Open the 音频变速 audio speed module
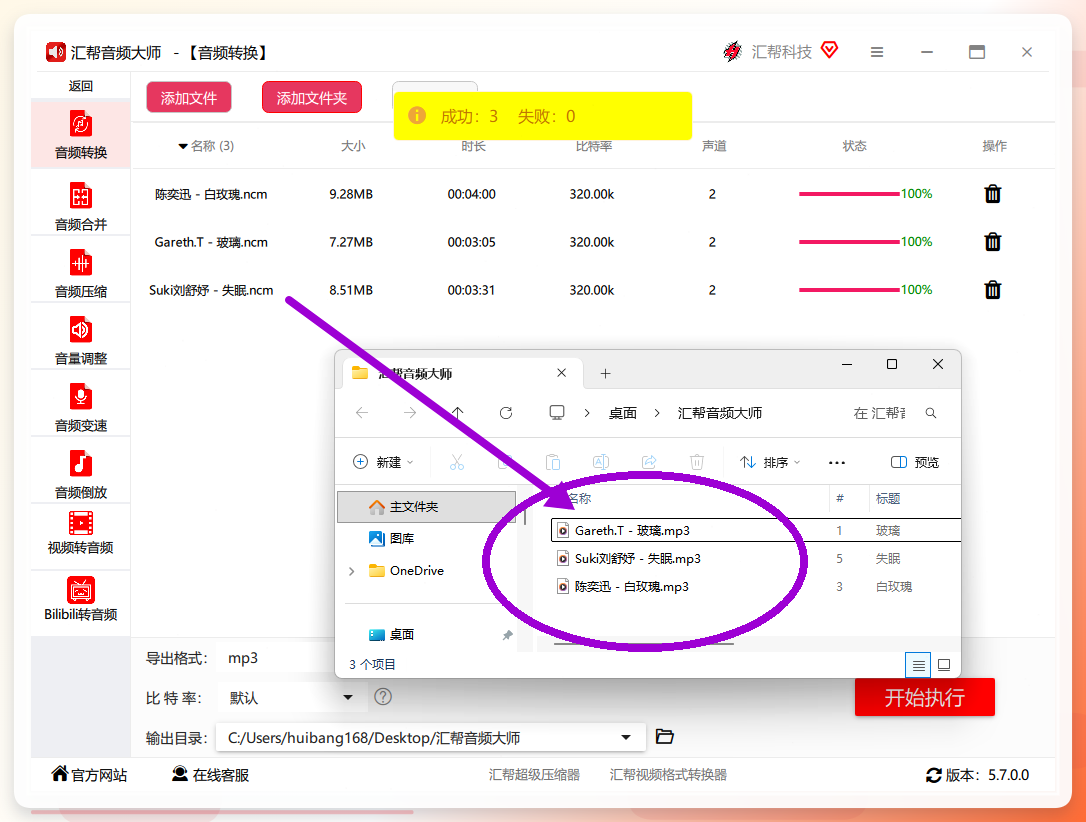This screenshot has height=822, width=1086. (80, 408)
